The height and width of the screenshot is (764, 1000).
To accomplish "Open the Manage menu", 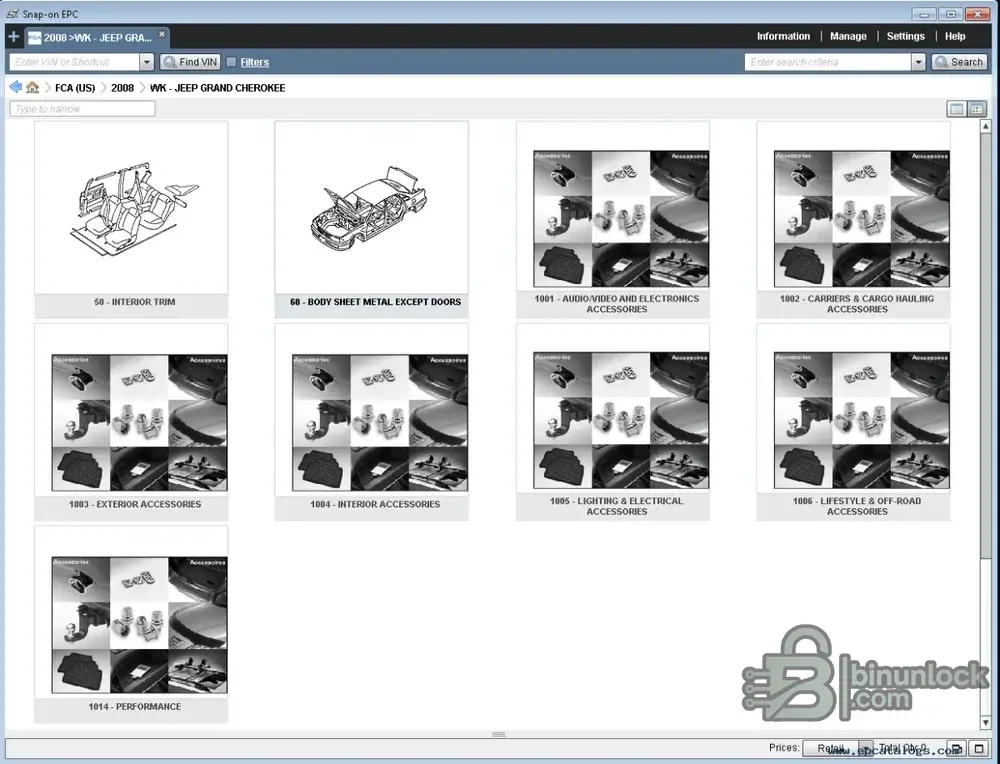I will tap(848, 36).
